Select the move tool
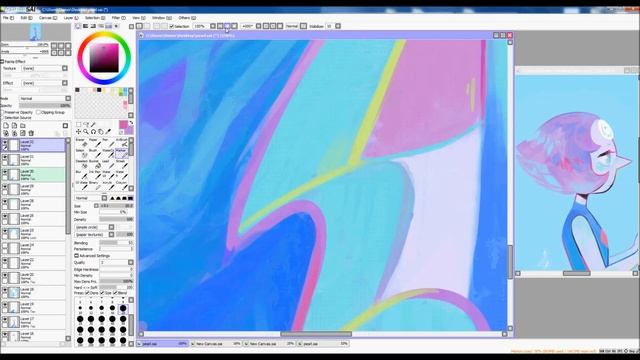This screenshot has height=360, width=640. coord(78,132)
